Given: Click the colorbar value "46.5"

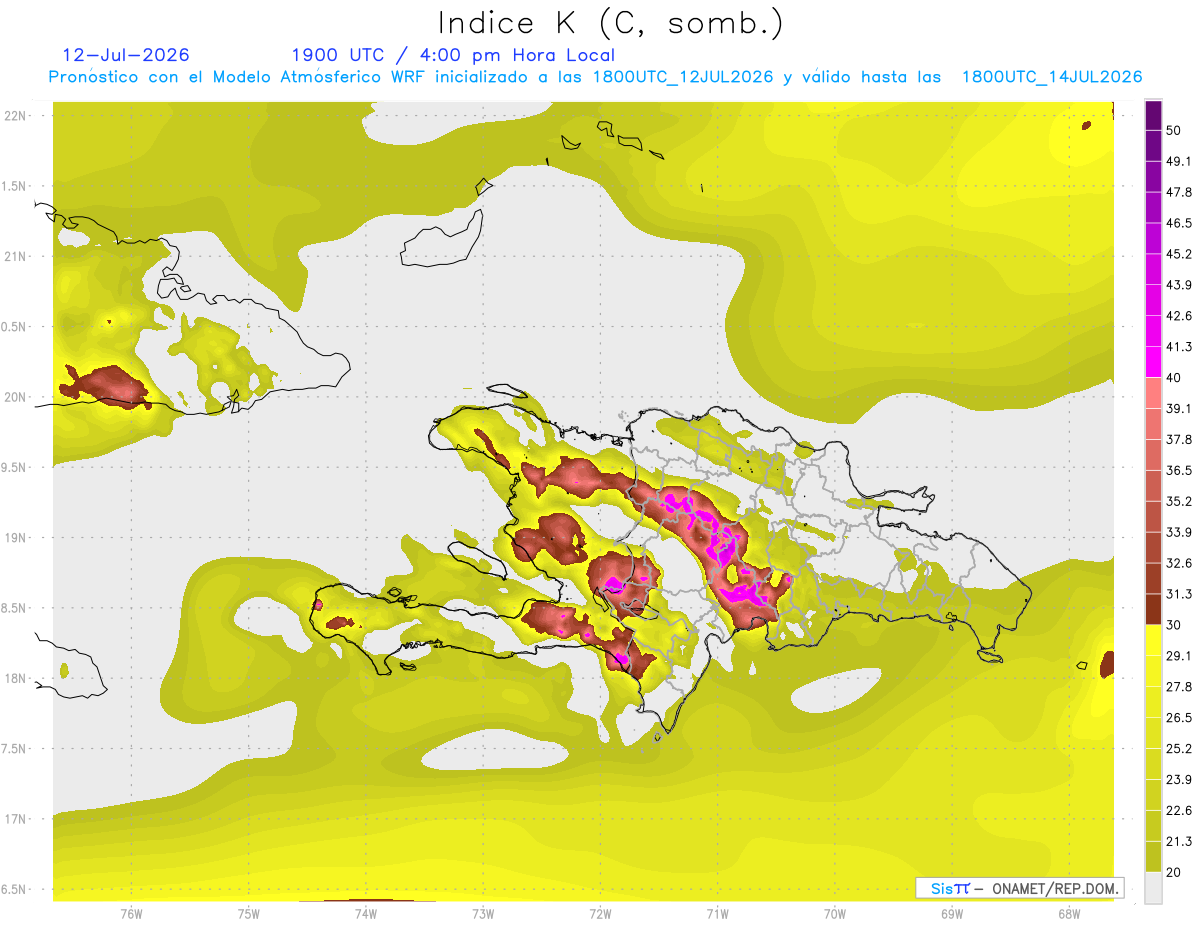Looking at the screenshot, I should [x=1179, y=223].
